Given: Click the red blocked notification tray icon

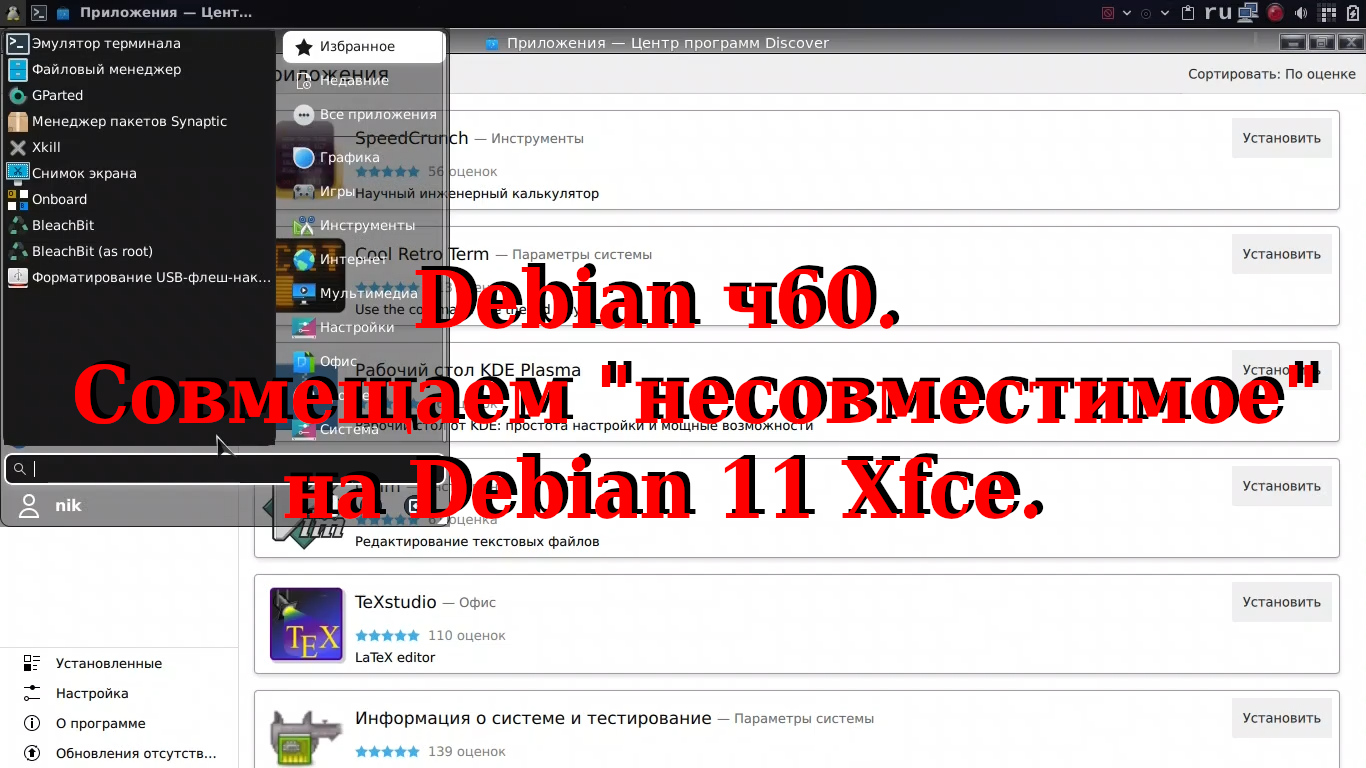Looking at the screenshot, I should tap(1107, 13).
